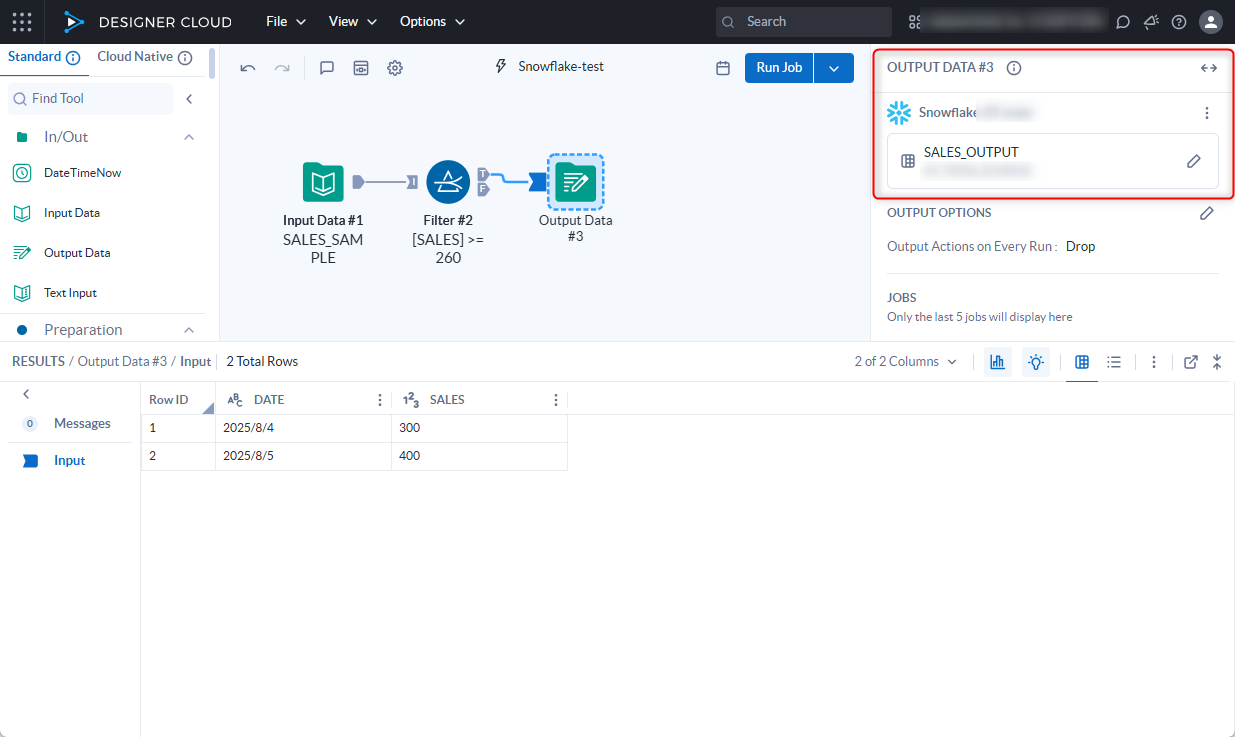1235x737 pixels.
Task: Collapse the In/Out tool category
Action: (x=189, y=137)
